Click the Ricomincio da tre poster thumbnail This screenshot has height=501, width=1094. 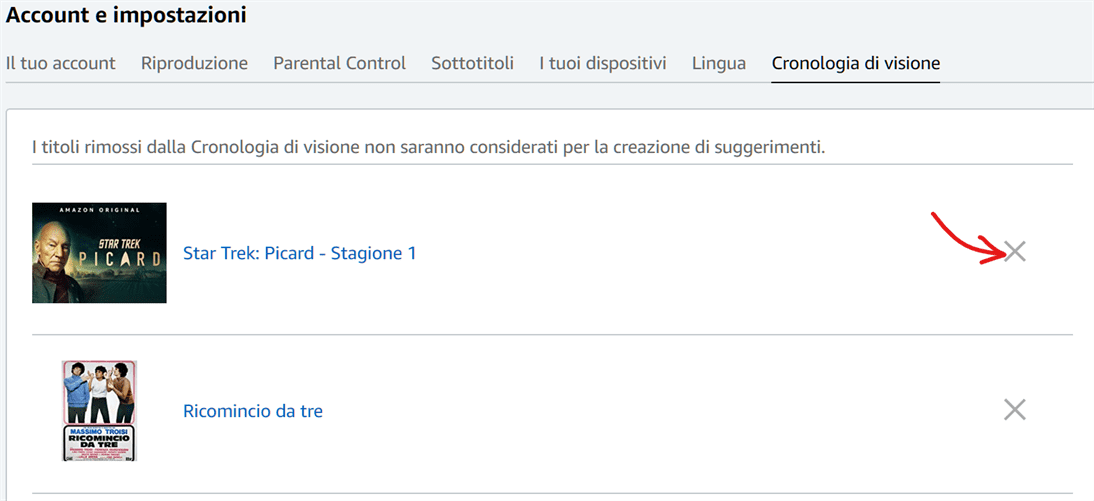[99, 410]
